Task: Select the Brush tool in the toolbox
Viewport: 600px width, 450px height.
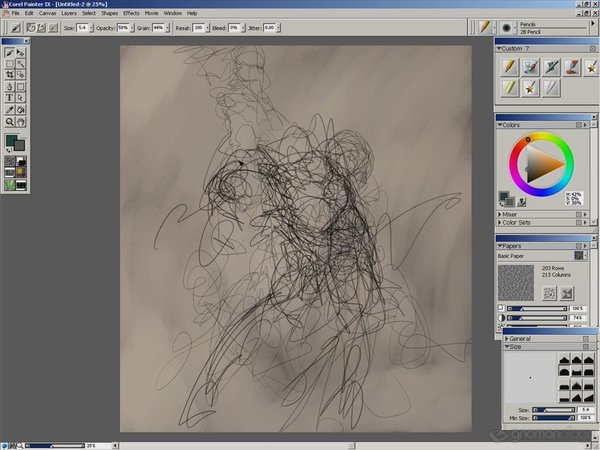Action: (x=10, y=52)
